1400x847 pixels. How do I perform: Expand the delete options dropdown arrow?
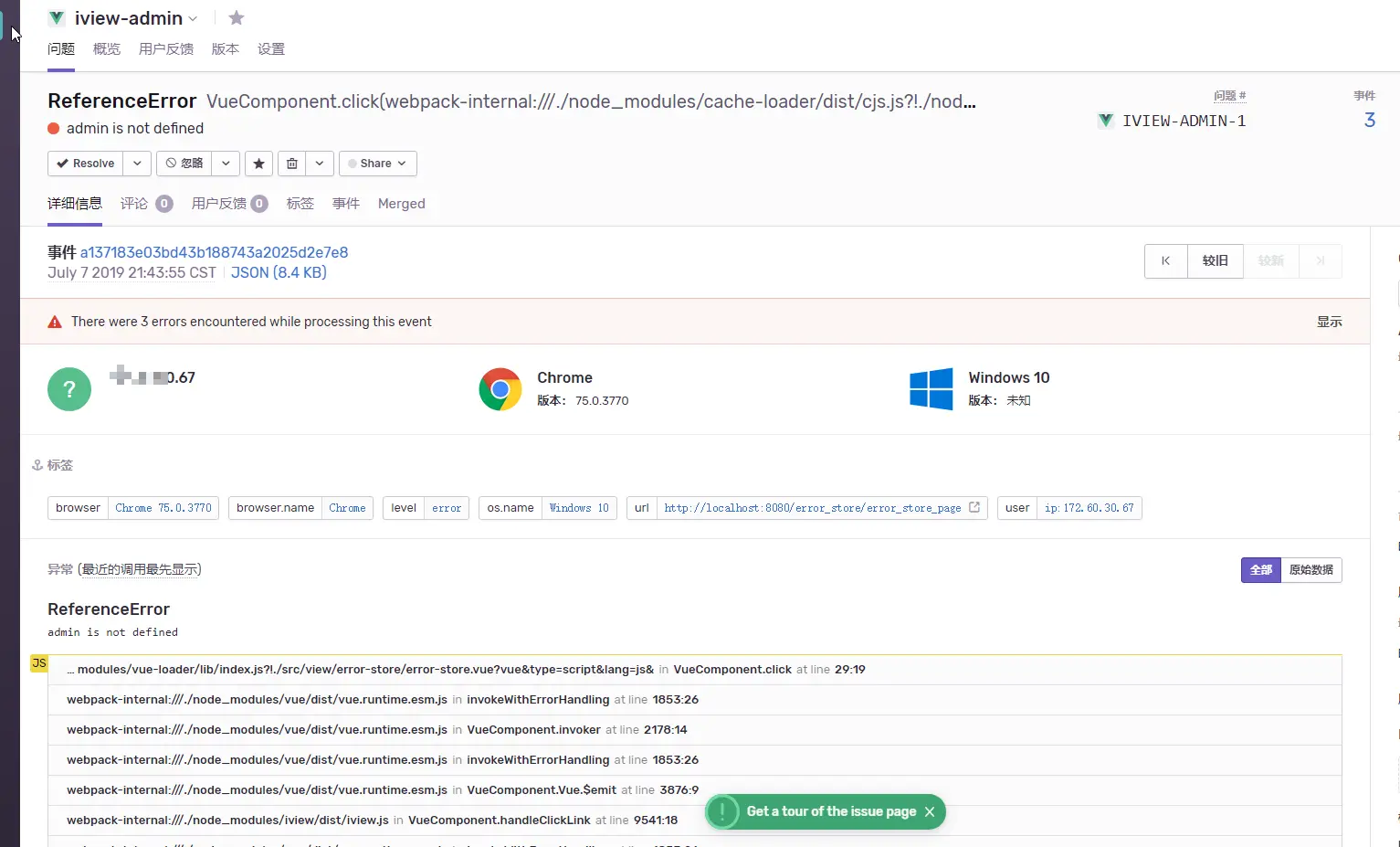tap(320, 164)
